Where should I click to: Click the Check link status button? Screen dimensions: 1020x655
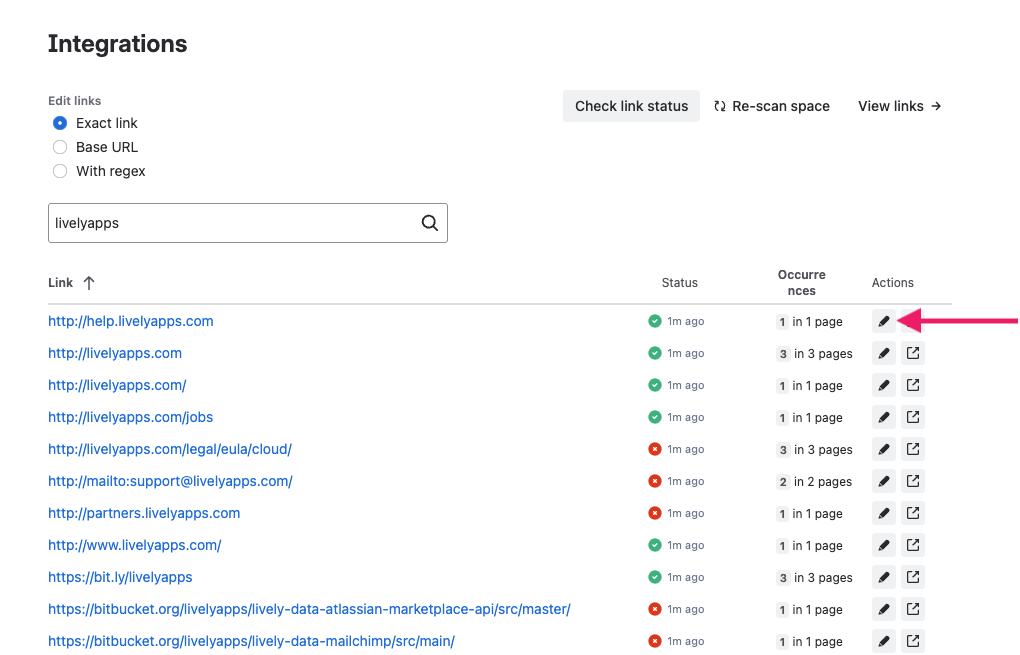coord(631,106)
